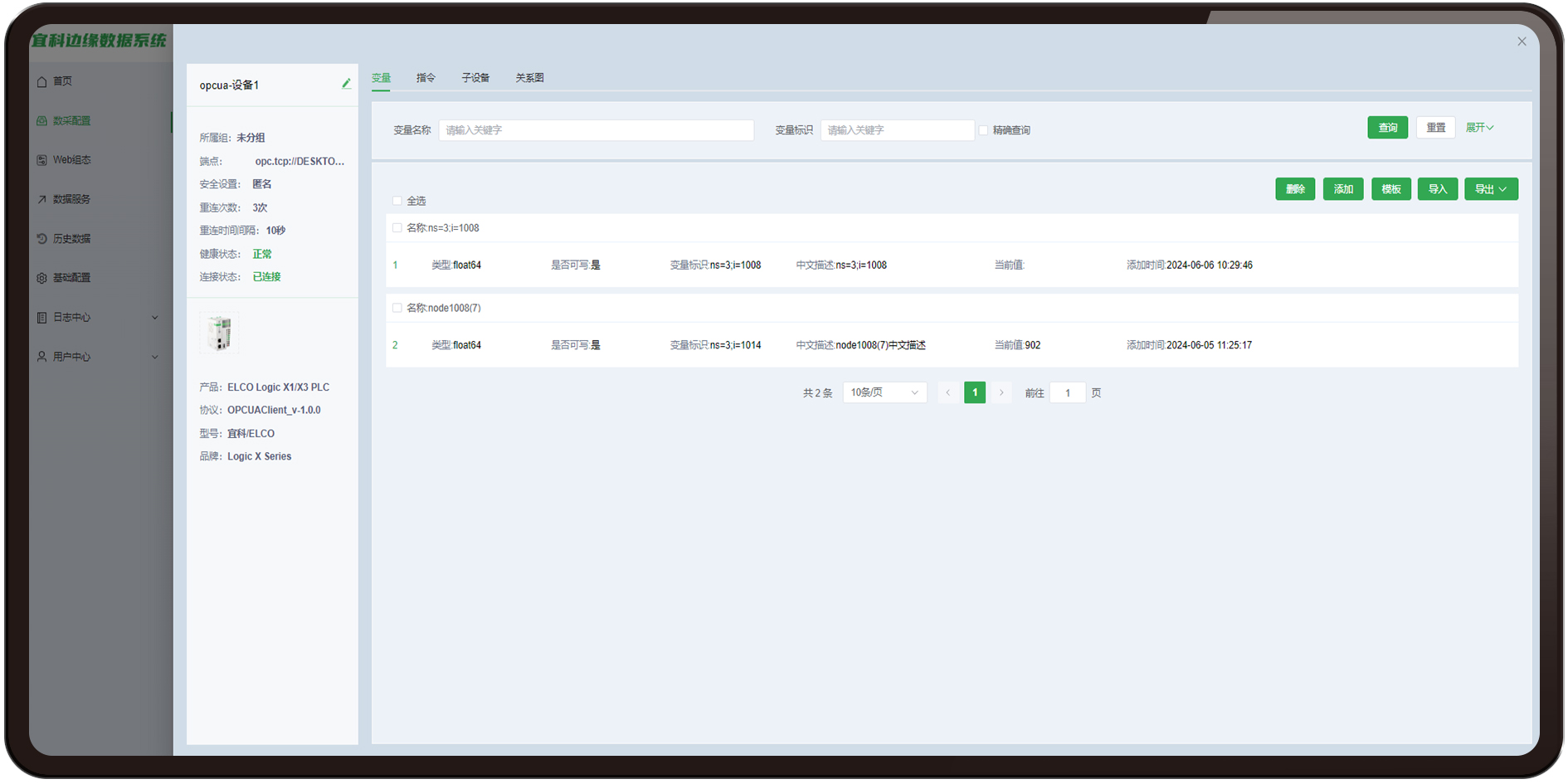Expand the 导出 export dropdown button
This screenshot has height=784, width=1568.
click(x=1491, y=189)
